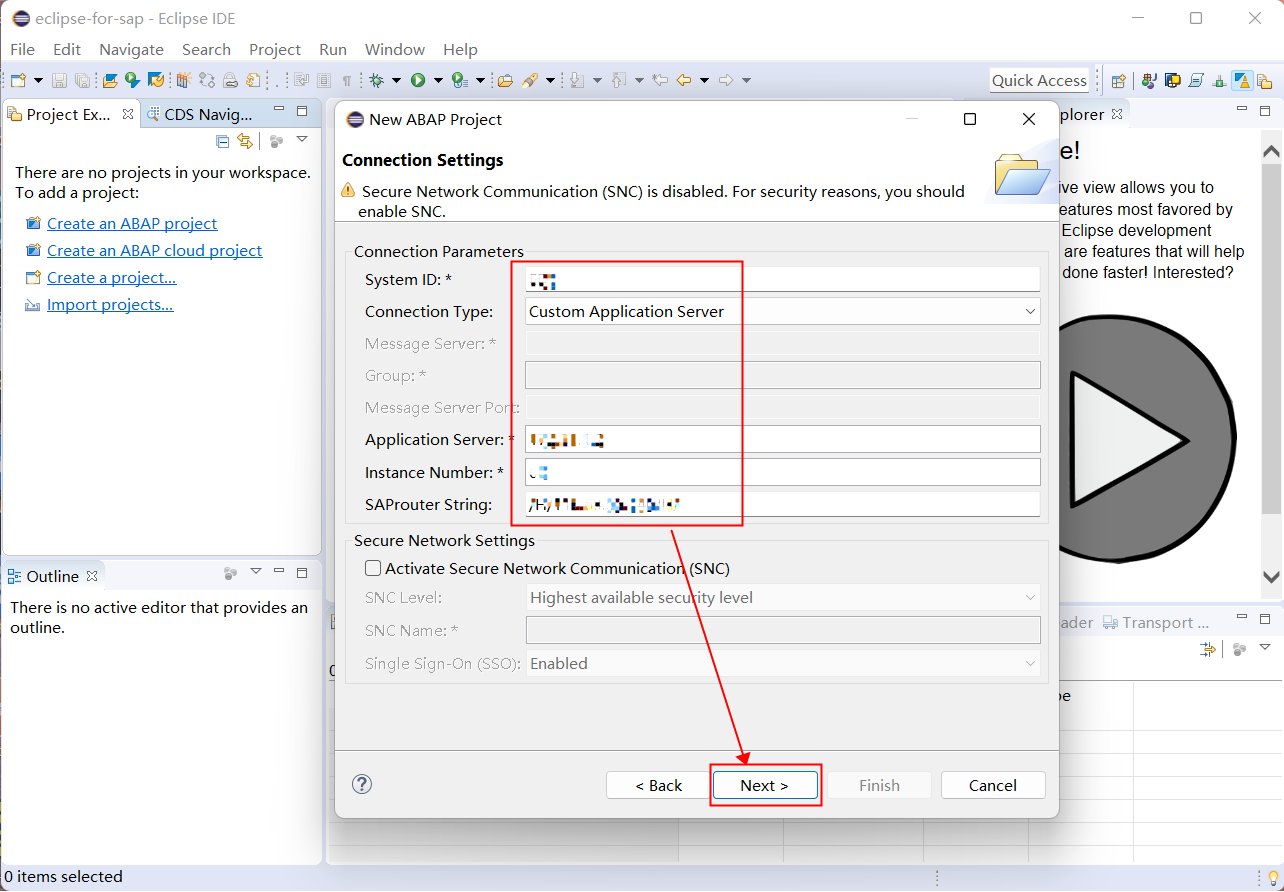This screenshot has height=892, width=1284.
Task: Open Project Explorer View Menu triangle
Action: click(302, 140)
